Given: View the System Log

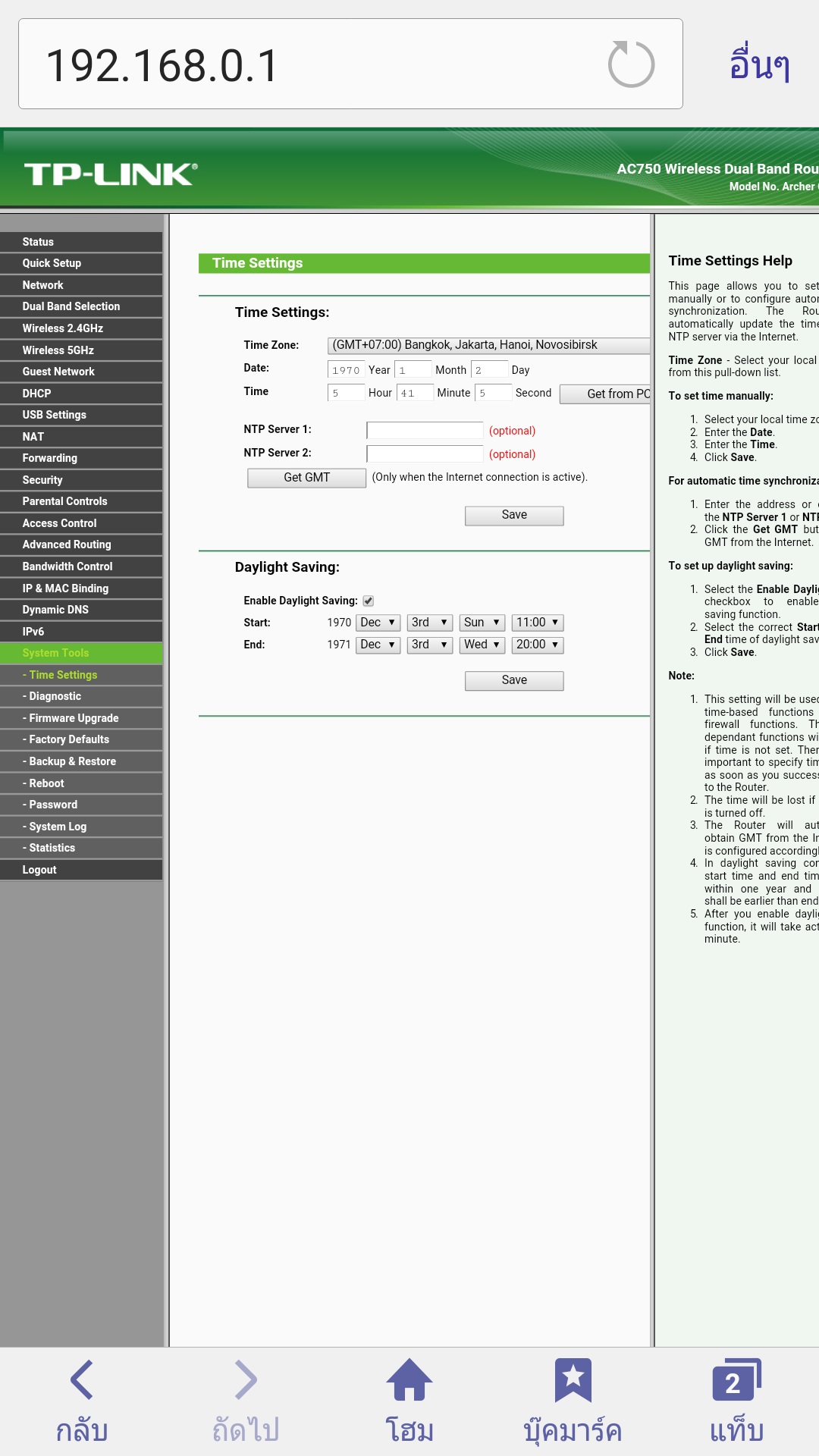Looking at the screenshot, I should coord(81,827).
